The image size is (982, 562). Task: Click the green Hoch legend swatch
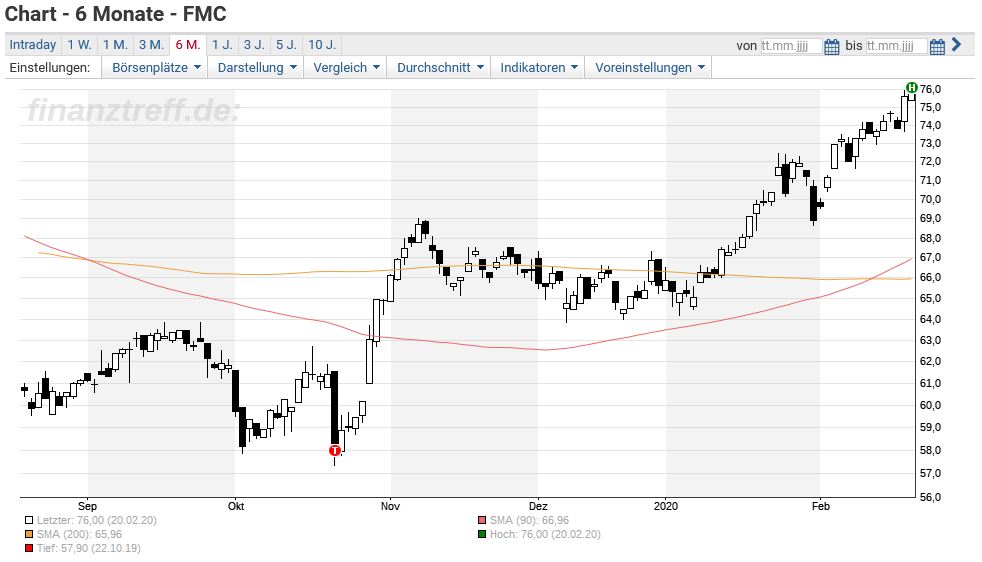pyautogui.click(x=482, y=534)
